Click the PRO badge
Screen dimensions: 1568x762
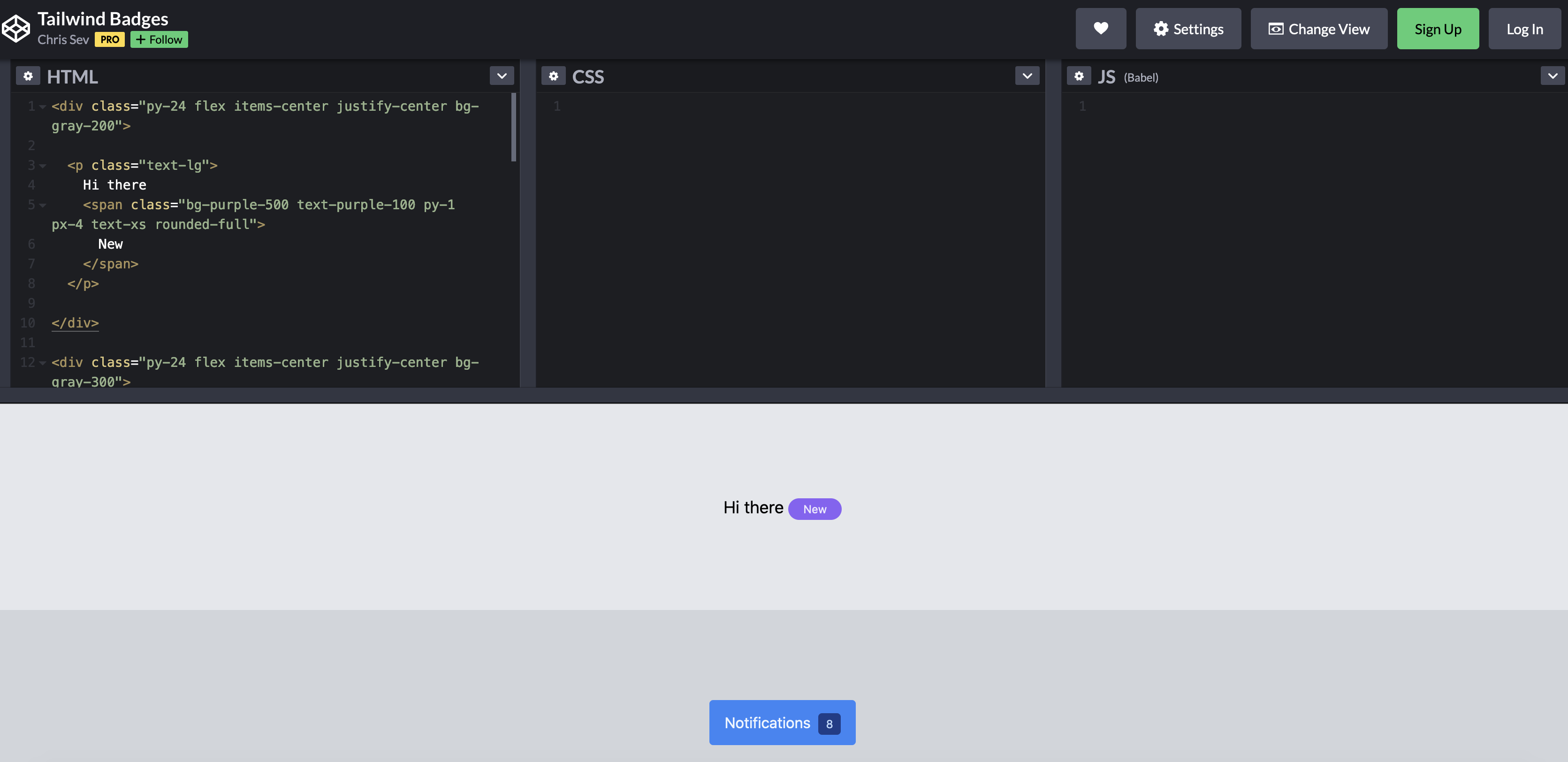pos(110,39)
